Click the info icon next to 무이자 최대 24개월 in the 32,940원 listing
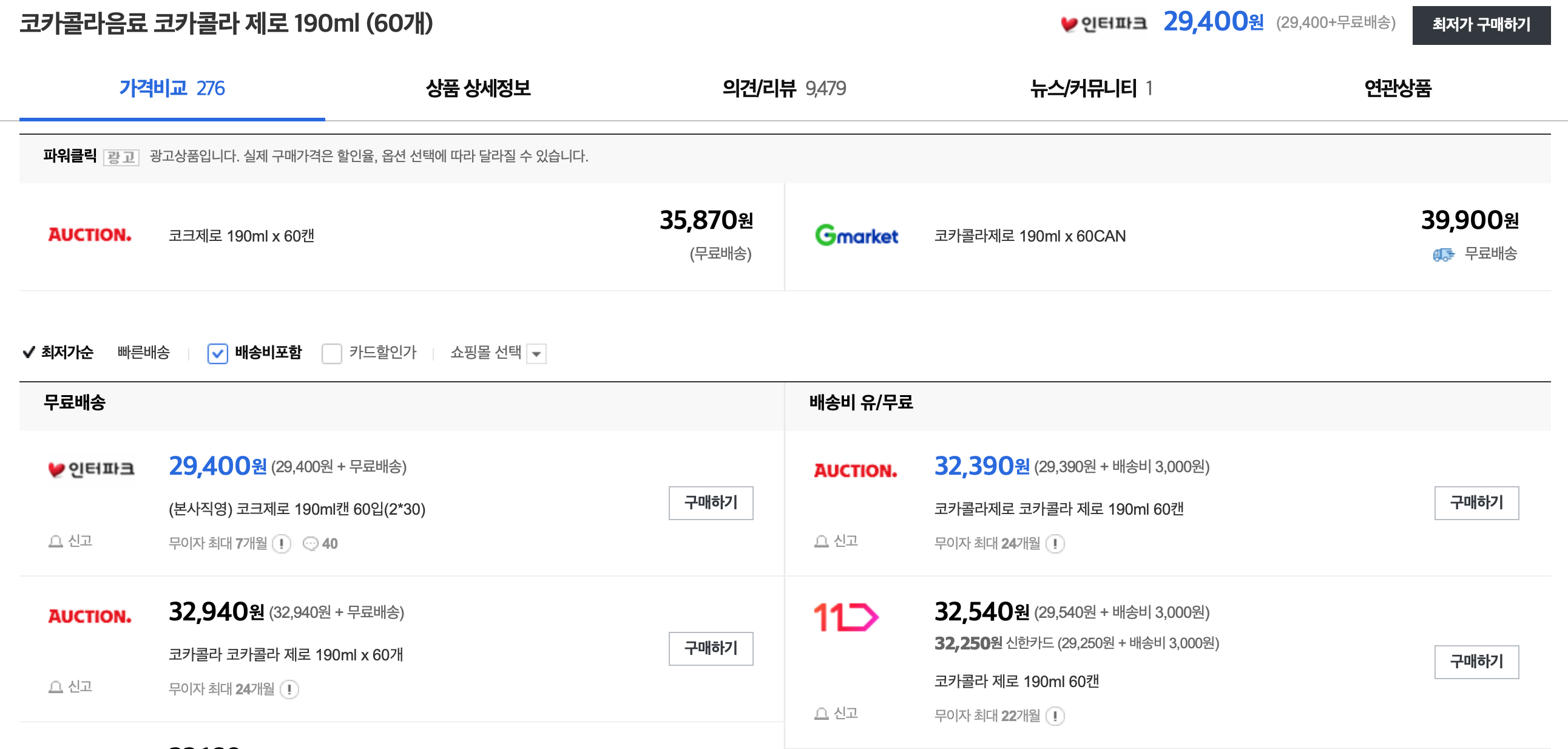1568x749 pixels. [x=289, y=690]
